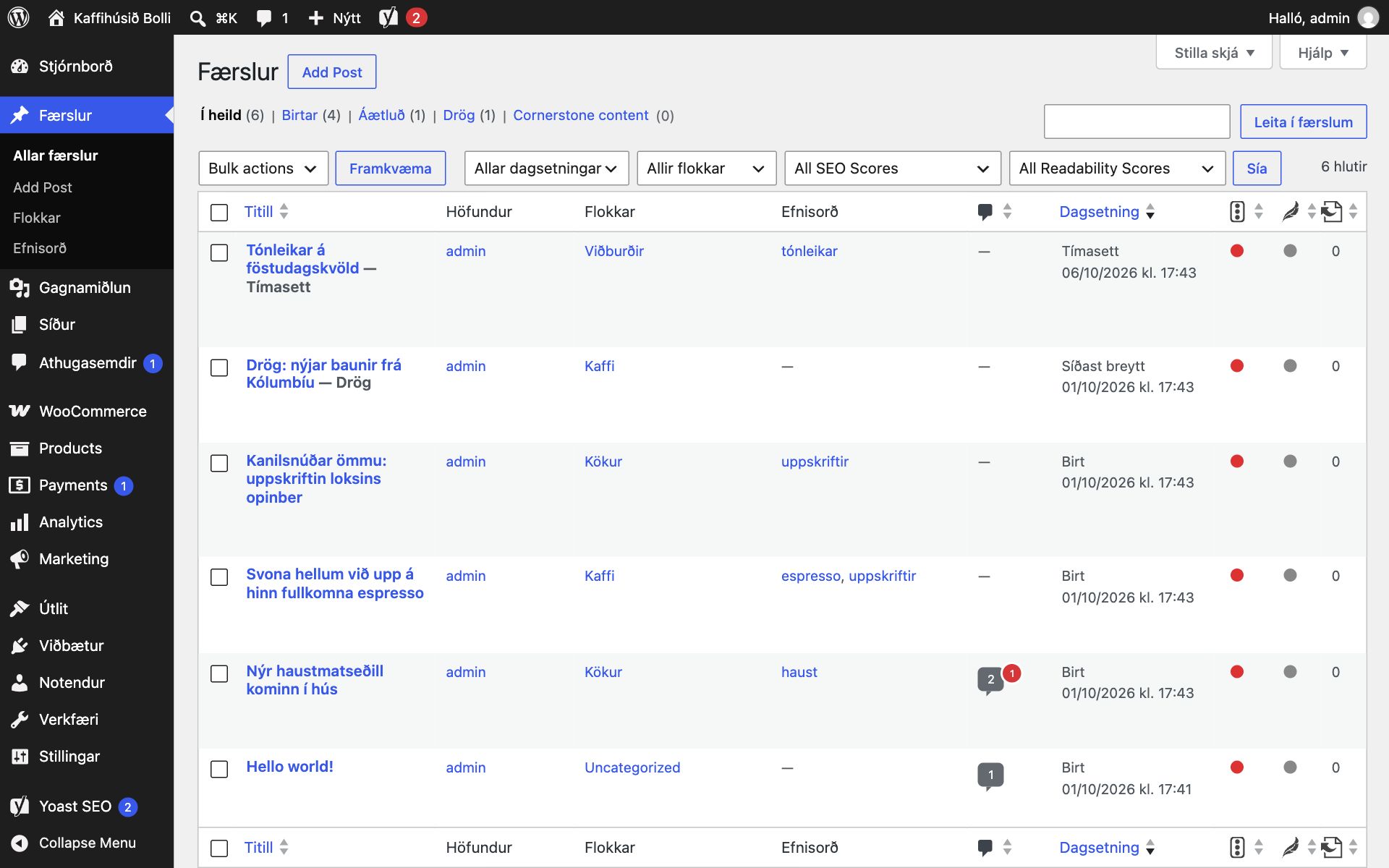Open the All SEO Scores filter
The height and width of the screenshot is (868, 1389).
point(893,169)
